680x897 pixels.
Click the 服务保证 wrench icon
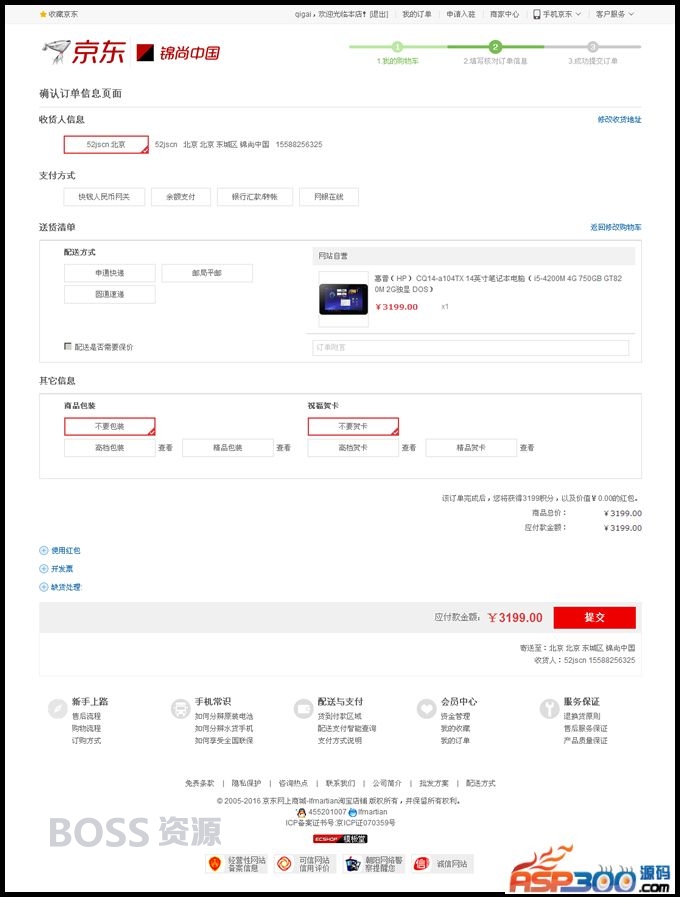coord(550,709)
